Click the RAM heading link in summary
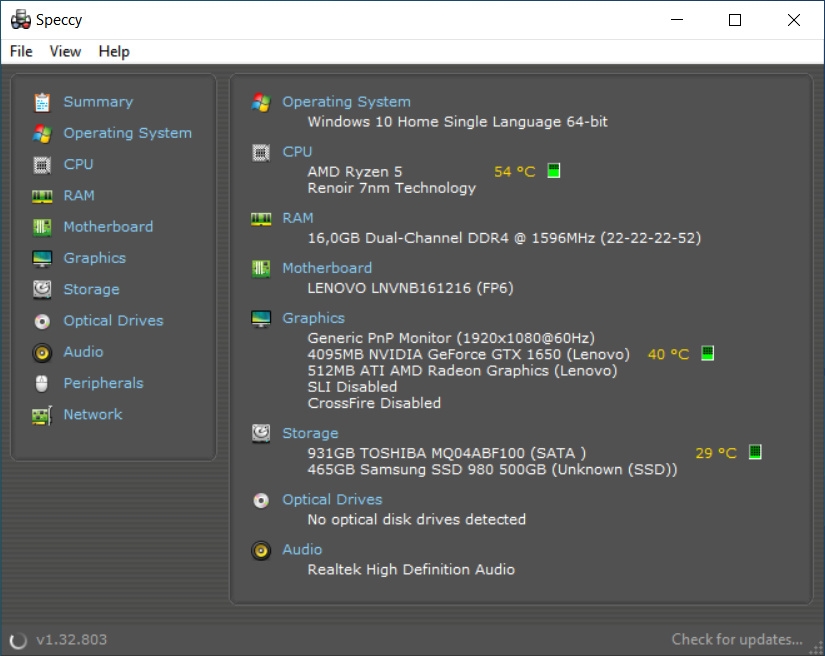Viewport: 825px width, 656px height. tap(298, 218)
